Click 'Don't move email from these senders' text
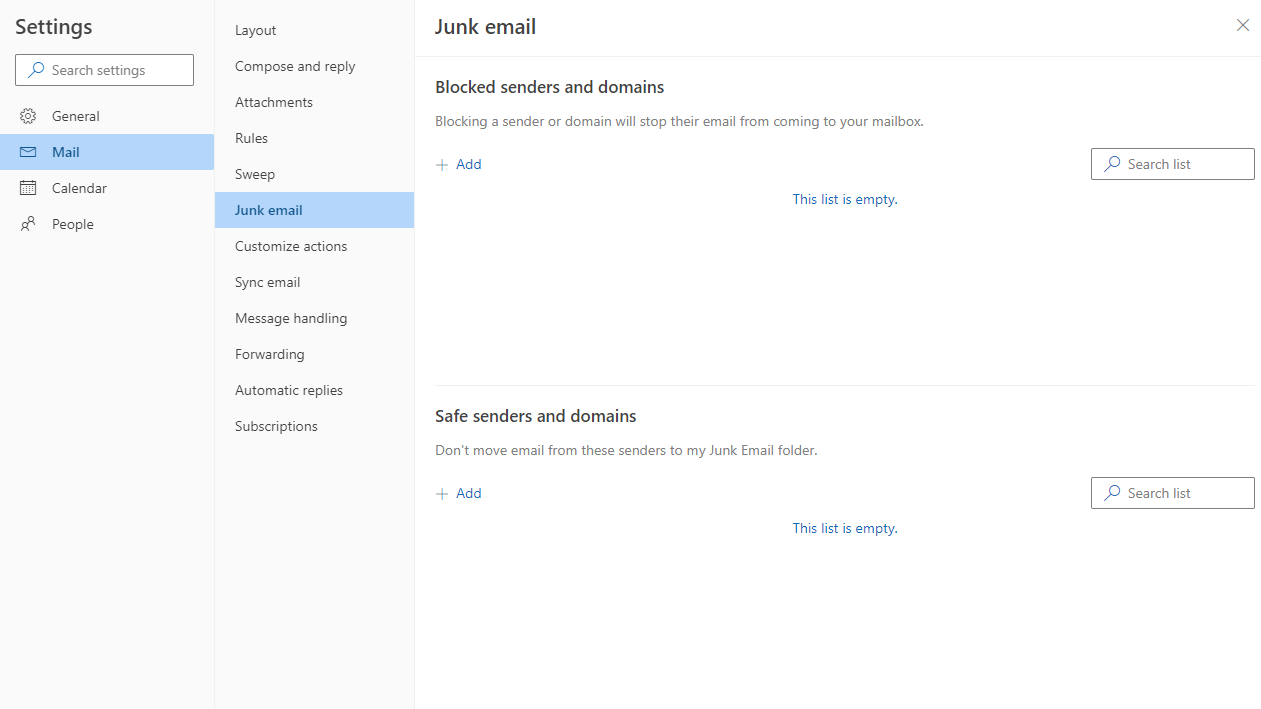Viewport: 1261px width, 709px height. point(626,450)
